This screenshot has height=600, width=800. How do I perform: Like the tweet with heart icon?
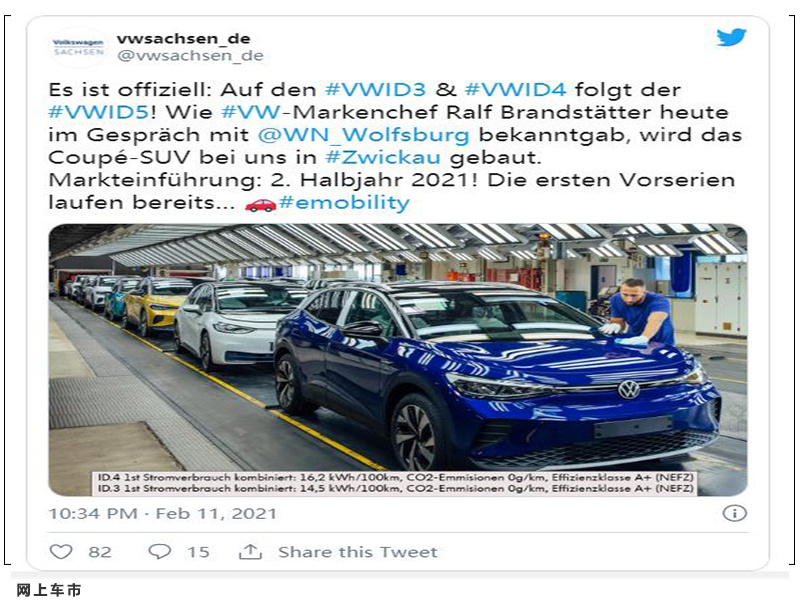61,552
